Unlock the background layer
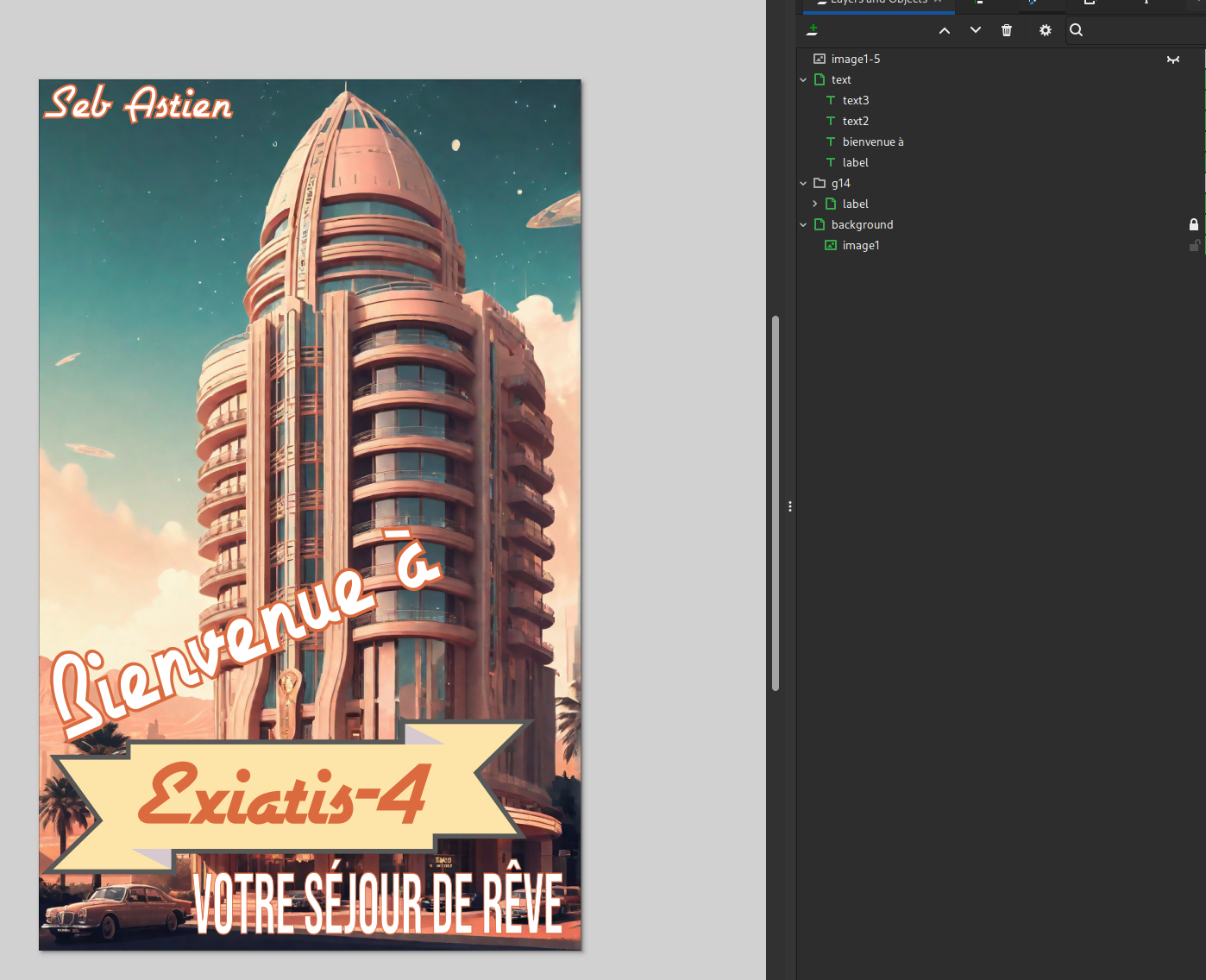The height and width of the screenshot is (980, 1206). pyautogui.click(x=1194, y=224)
